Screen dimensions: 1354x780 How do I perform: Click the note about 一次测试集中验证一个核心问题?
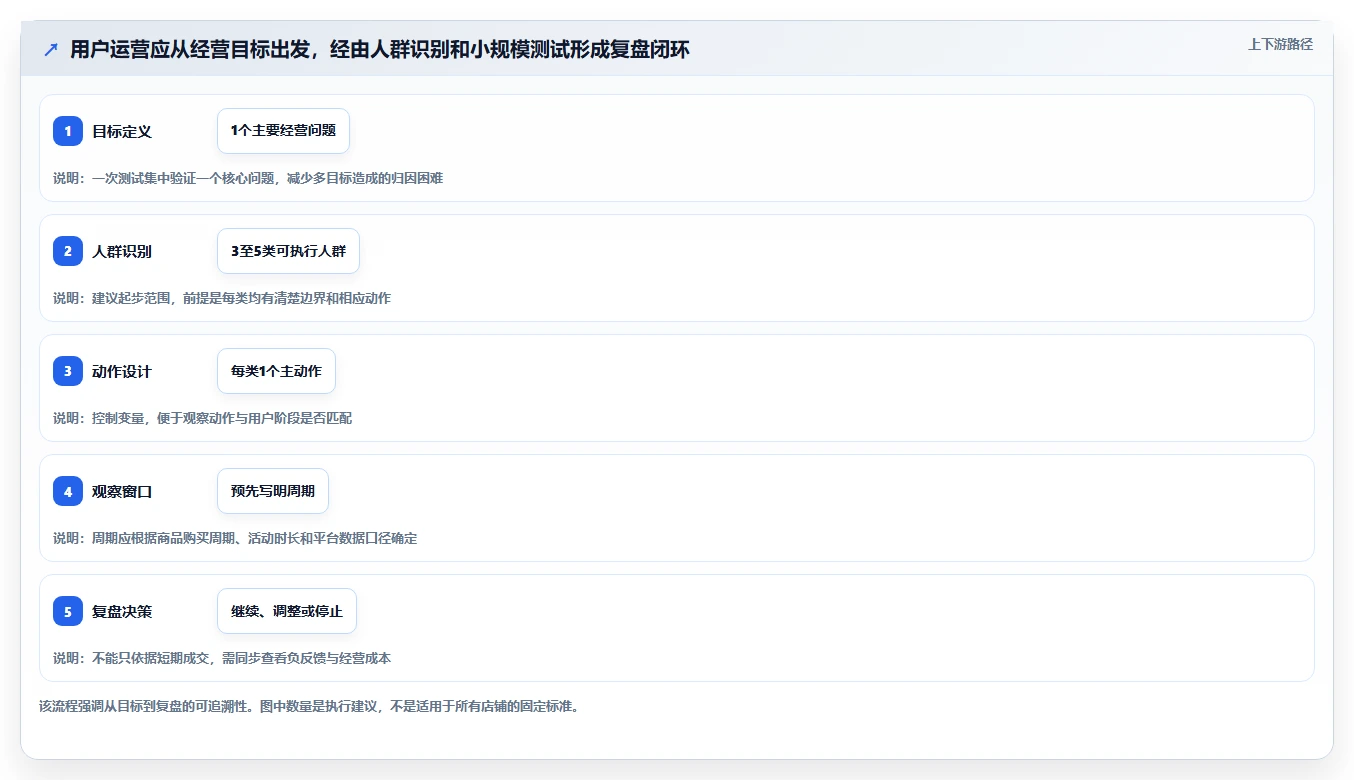(x=248, y=178)
